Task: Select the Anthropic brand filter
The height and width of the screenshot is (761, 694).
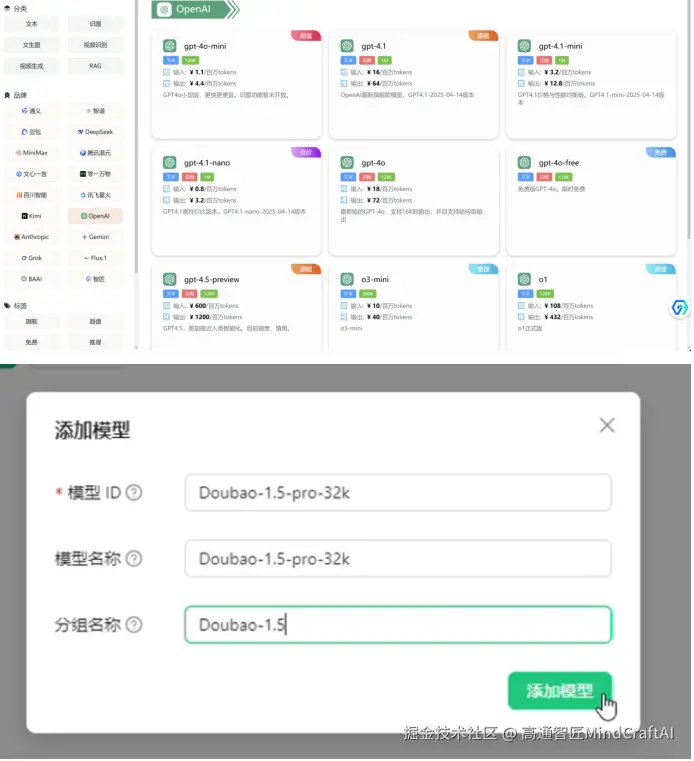Action: point(32,237)
